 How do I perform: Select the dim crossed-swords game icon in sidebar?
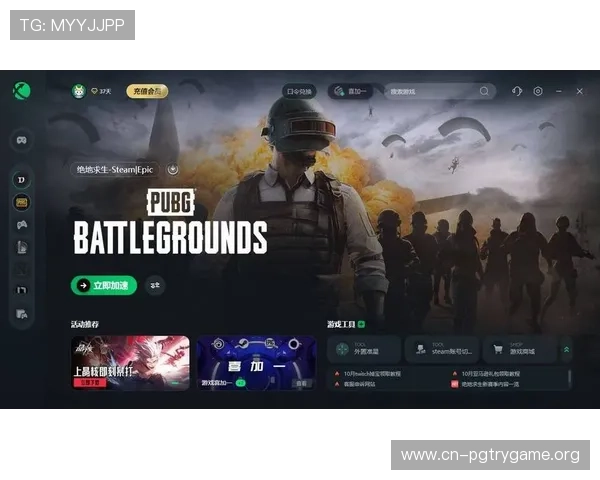[x=21, y=269]
